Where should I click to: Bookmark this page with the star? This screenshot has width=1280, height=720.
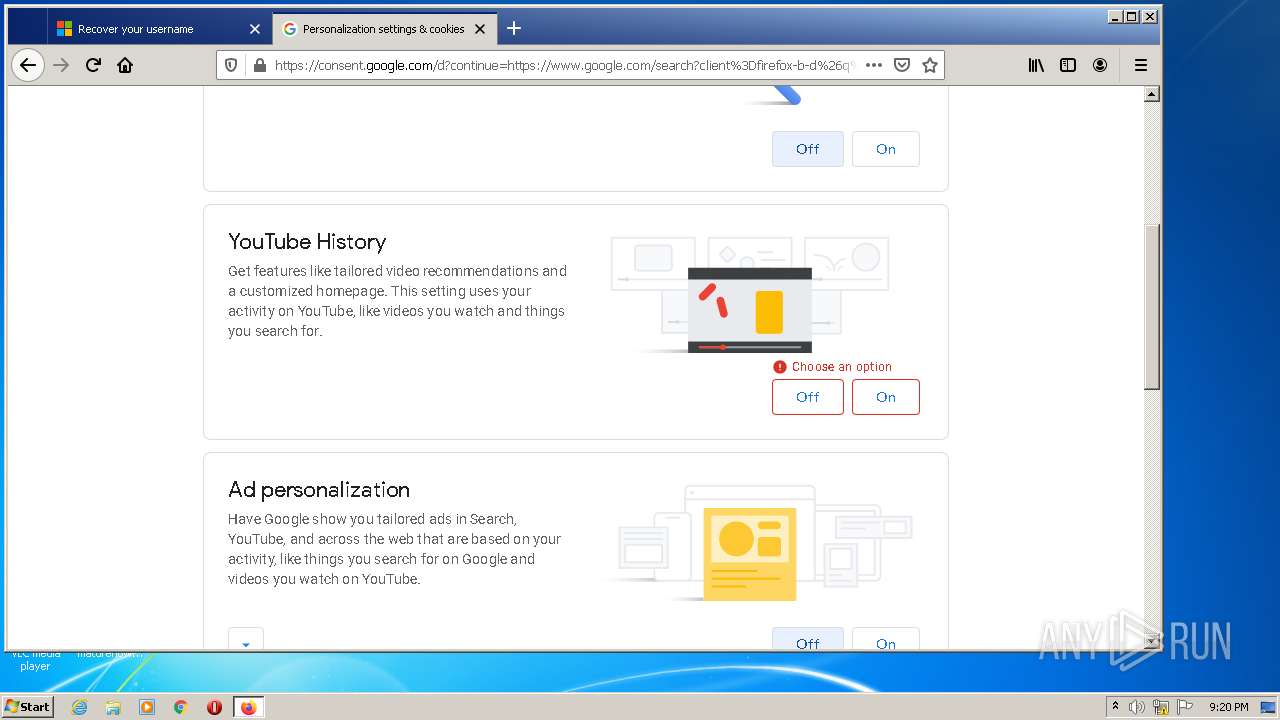(930, 65)
